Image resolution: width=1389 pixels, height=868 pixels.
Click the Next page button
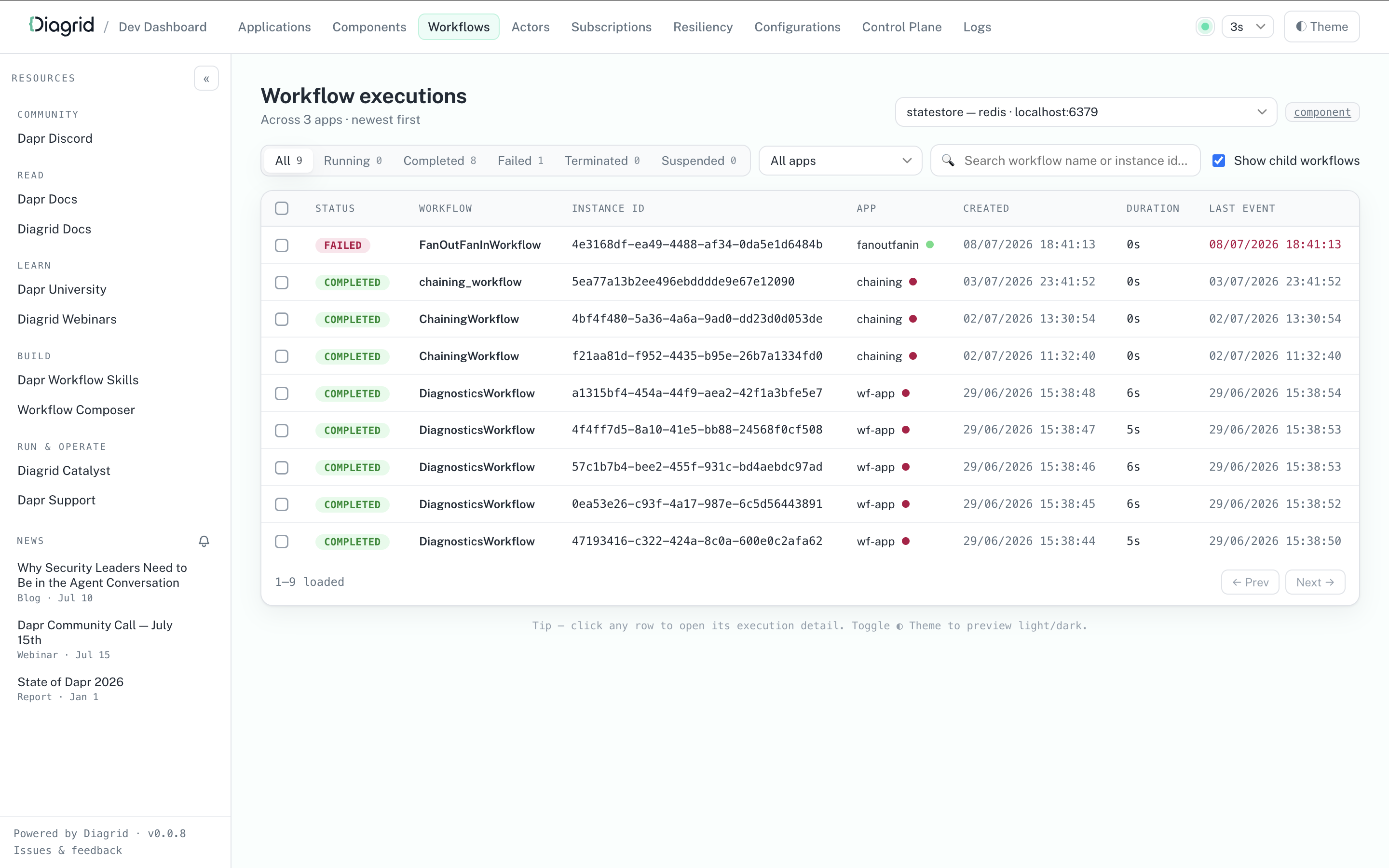(1315, 582)
